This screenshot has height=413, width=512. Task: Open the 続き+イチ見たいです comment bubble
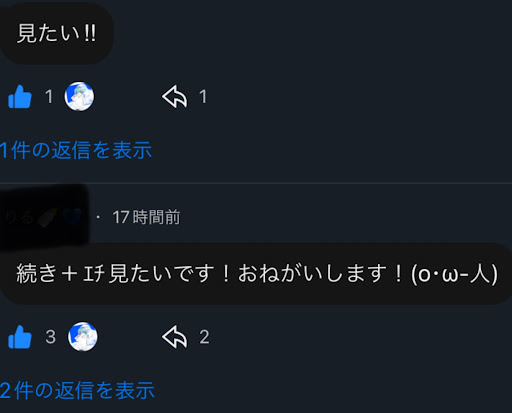256,273
